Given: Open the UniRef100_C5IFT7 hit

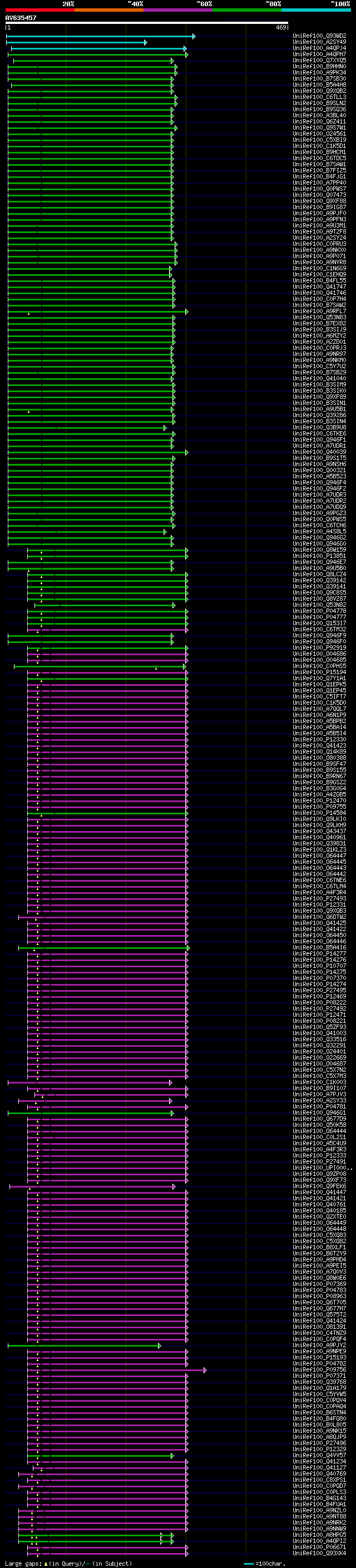Looking at the screenshot, I should coord(319,696).
